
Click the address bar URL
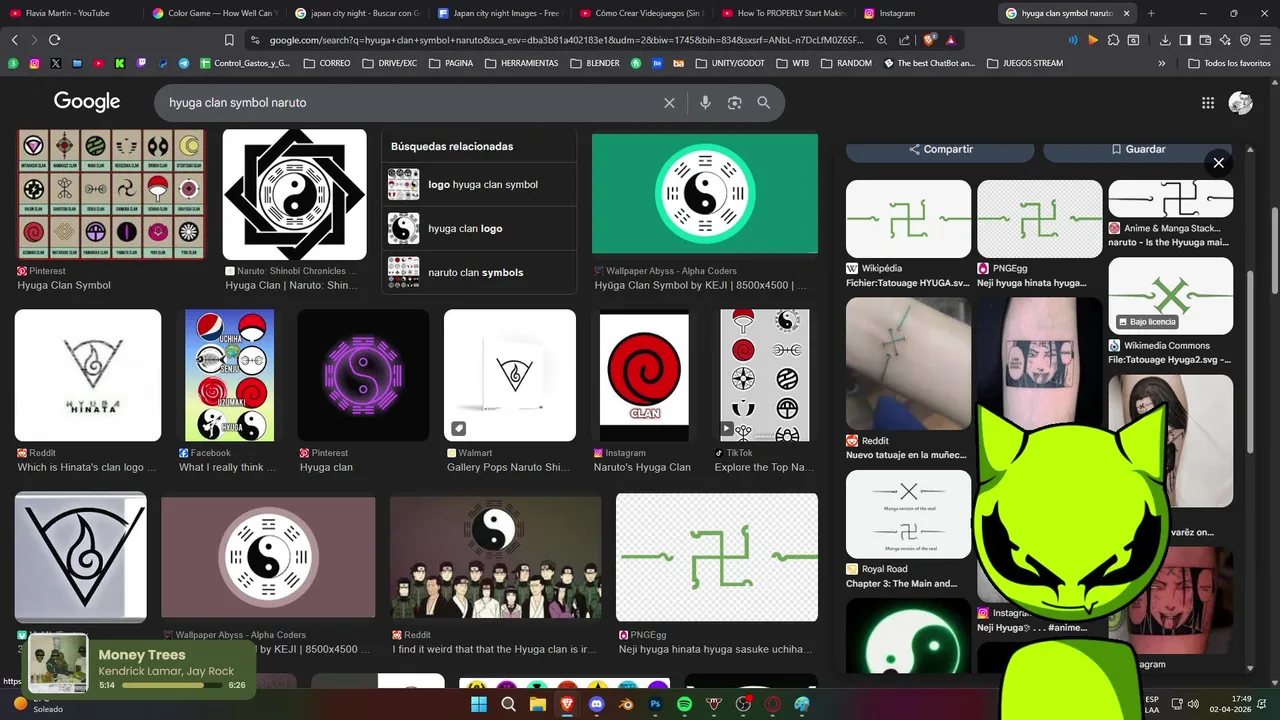(x=565, y=40)
